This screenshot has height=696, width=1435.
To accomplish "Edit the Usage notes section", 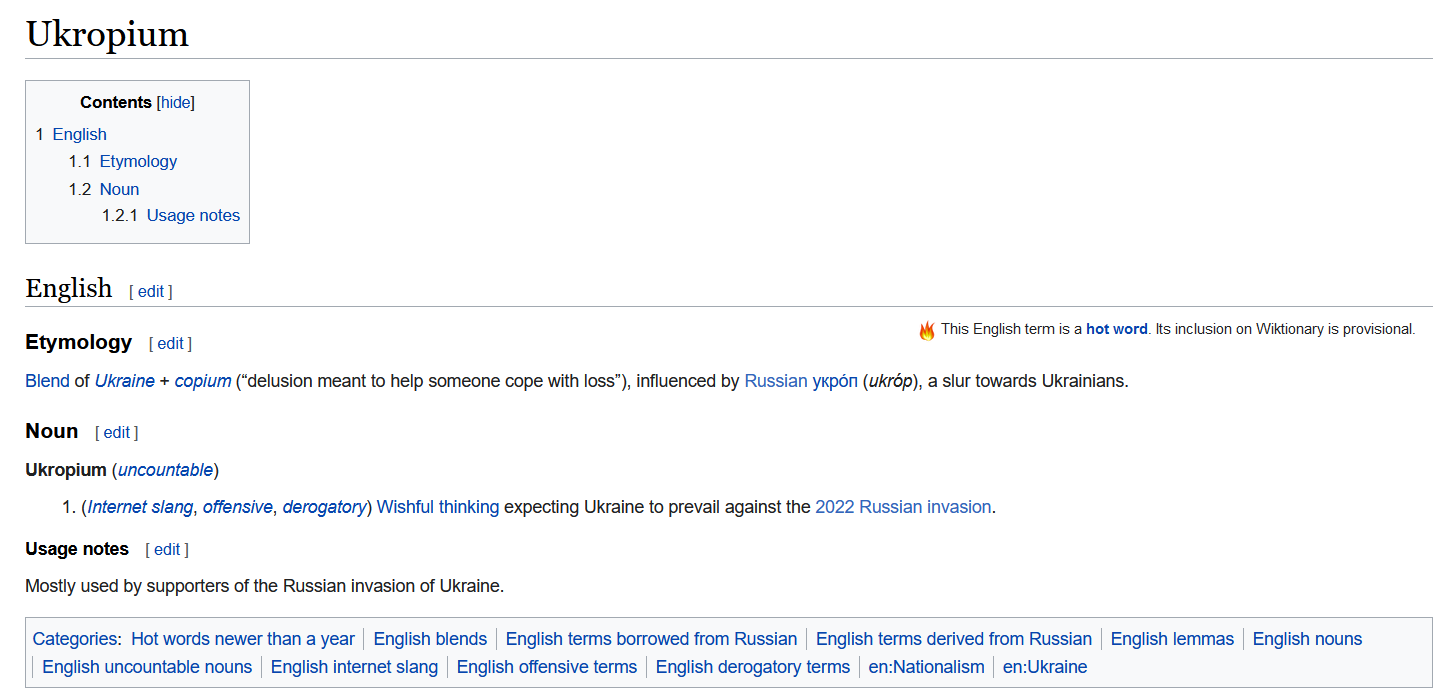I will tap(167, 549).
